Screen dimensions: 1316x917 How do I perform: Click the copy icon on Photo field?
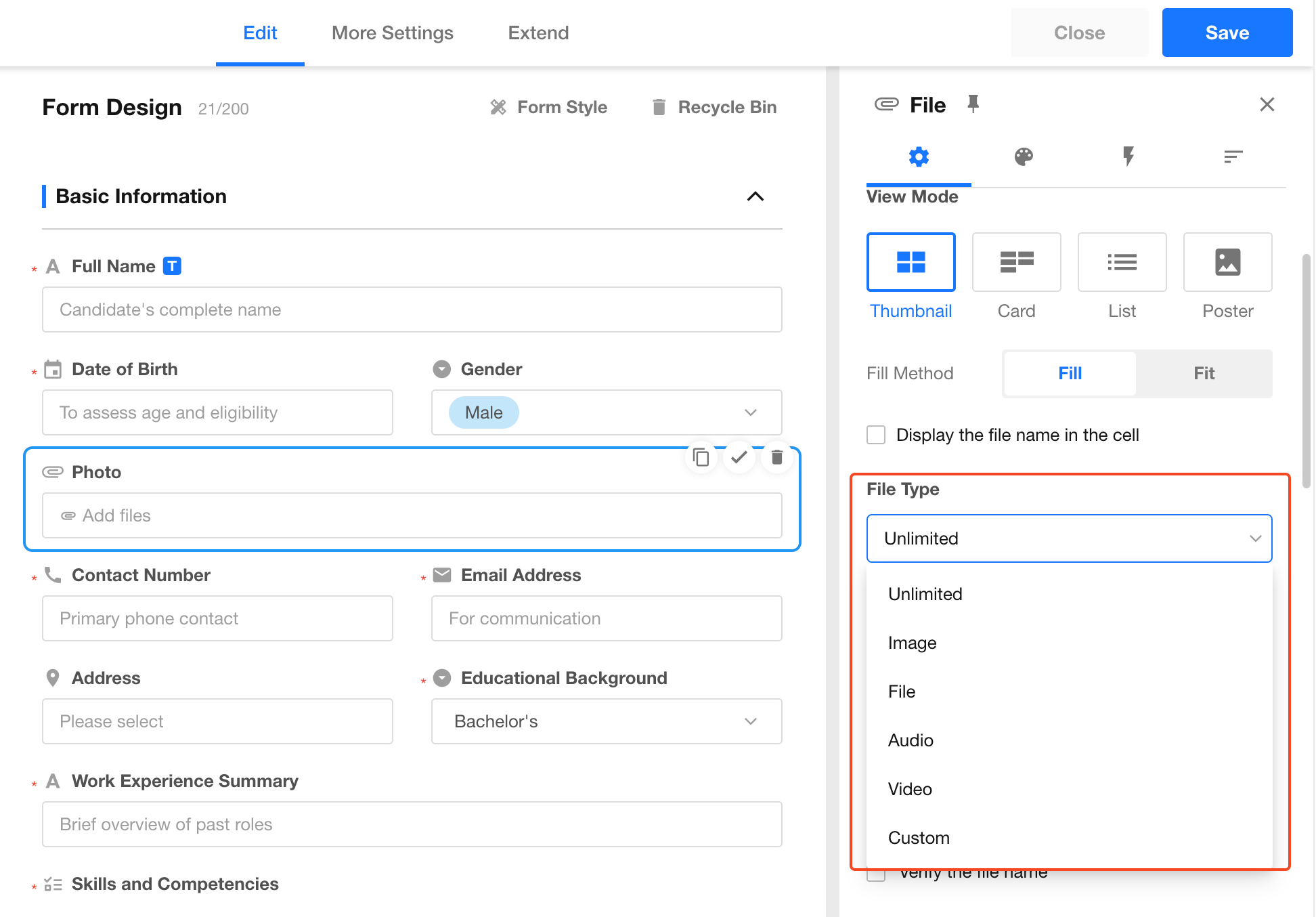701,458
